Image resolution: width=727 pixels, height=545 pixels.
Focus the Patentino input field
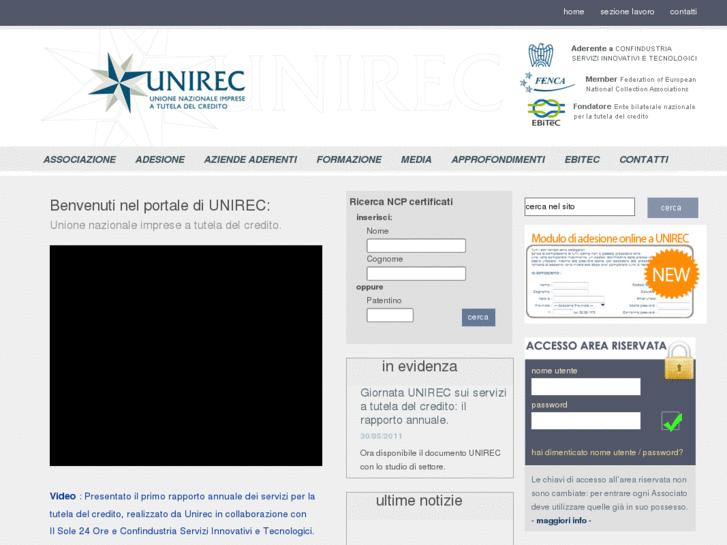pyautogui.click(x=390, y=315)
